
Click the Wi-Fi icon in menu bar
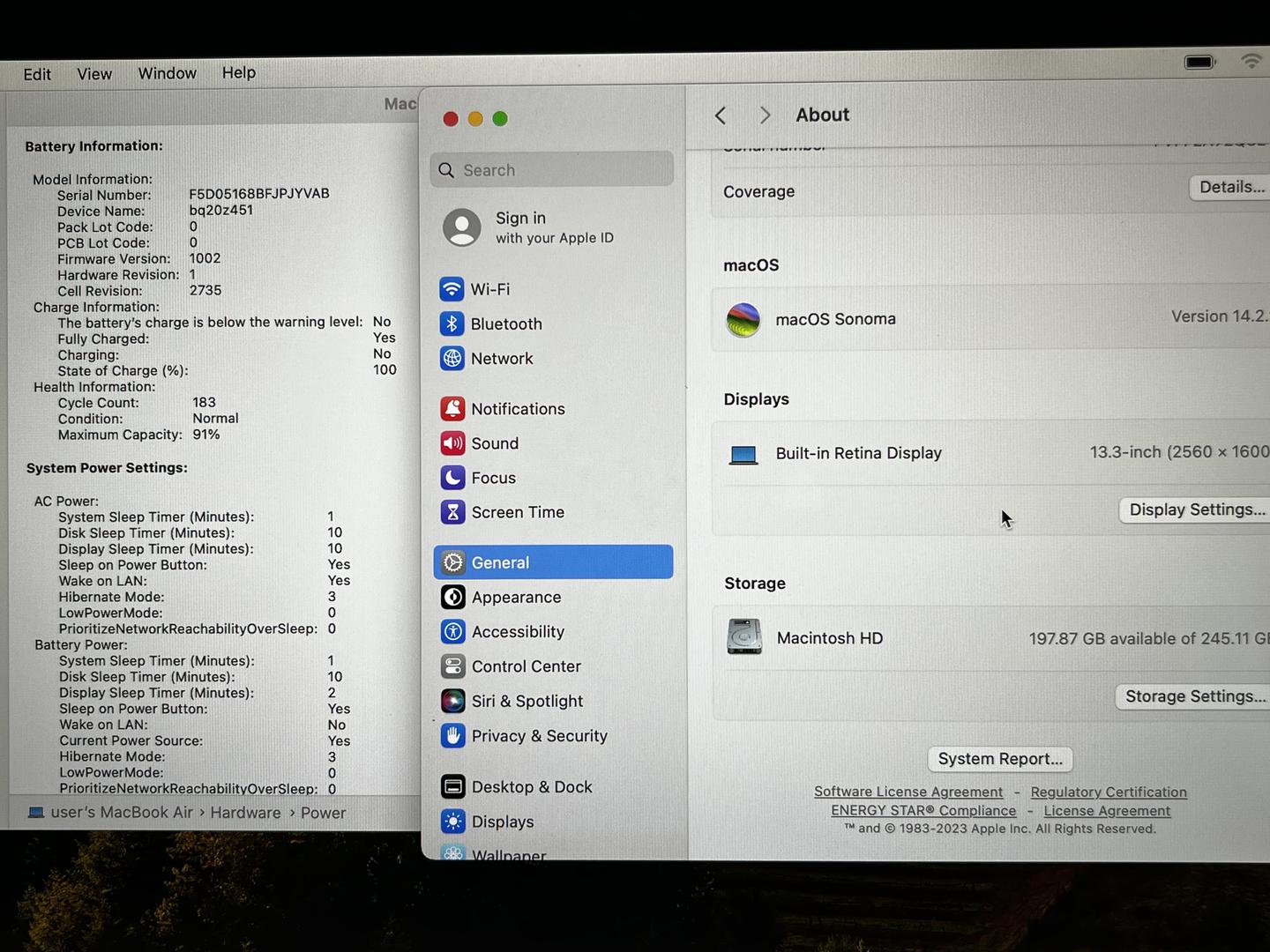(x=1251, y=61)
